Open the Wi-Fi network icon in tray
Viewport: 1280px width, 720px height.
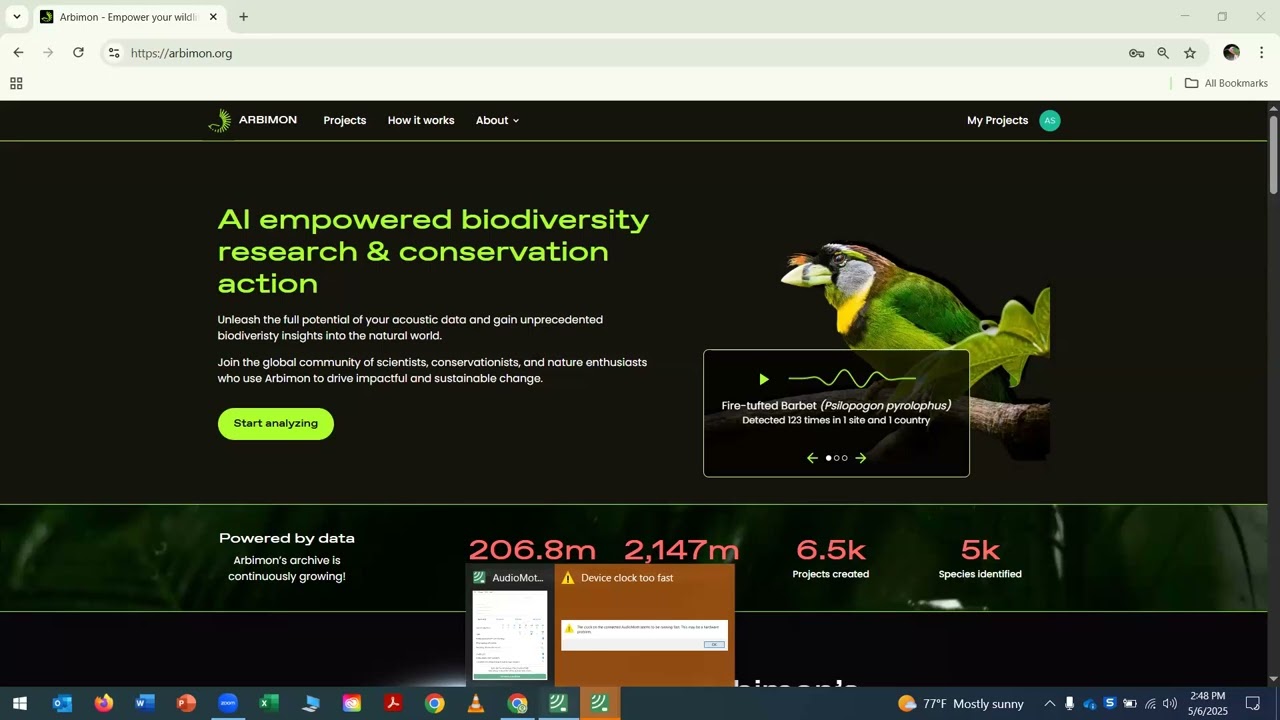tap(1150, 704)
